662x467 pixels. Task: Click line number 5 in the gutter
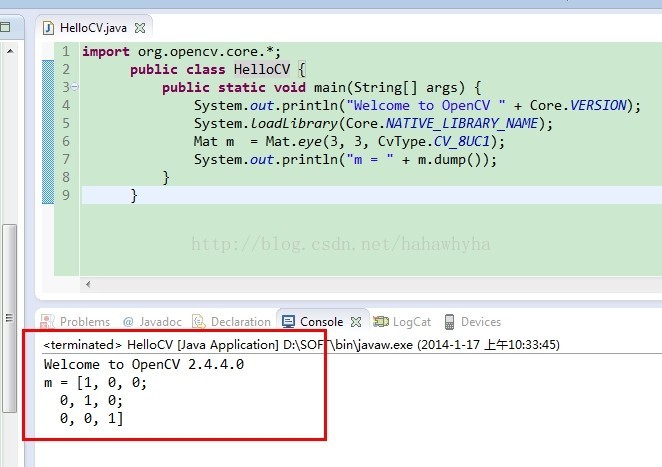(x=66, y=123)
